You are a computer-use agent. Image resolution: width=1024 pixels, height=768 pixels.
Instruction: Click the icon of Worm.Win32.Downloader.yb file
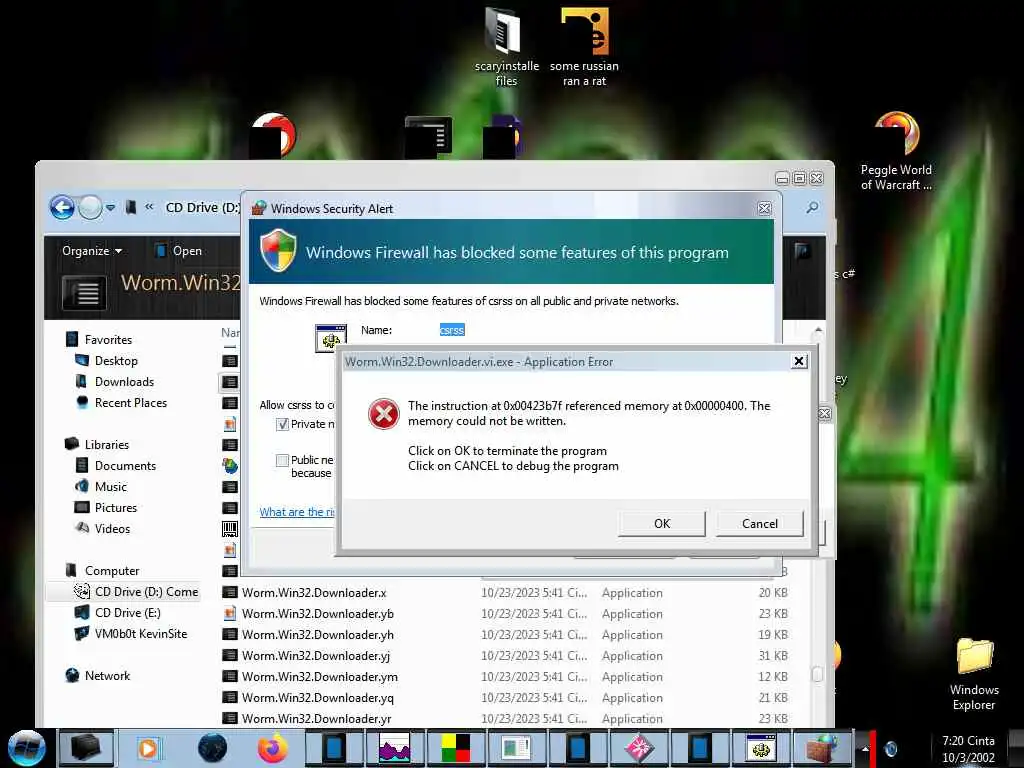(229, 614)
